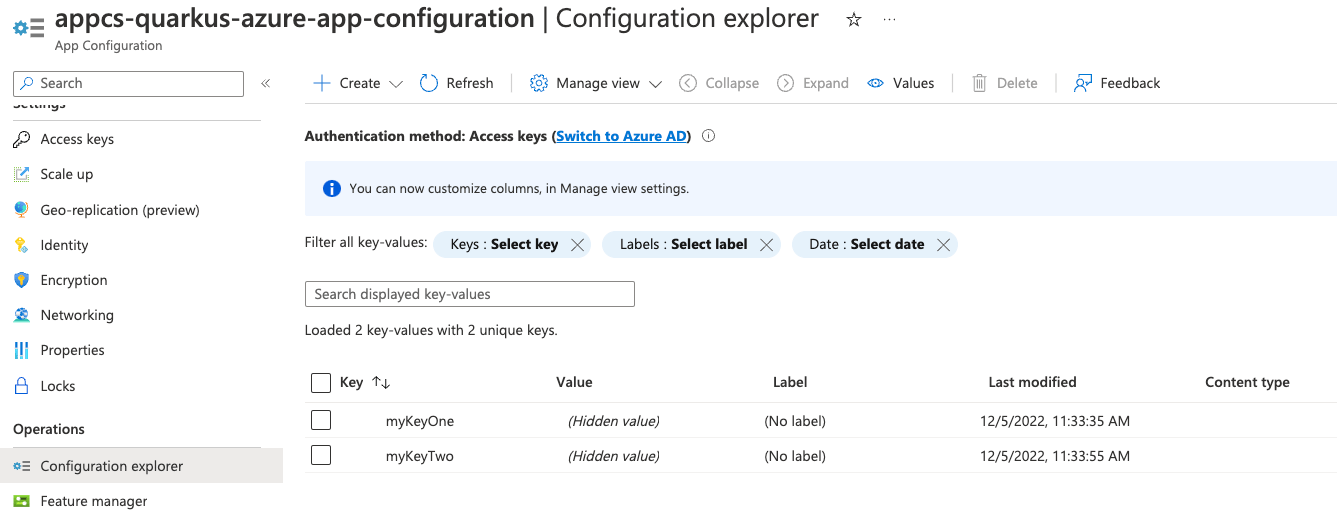Collapse the sidebar with double chevron

pyautogui.click(x=266, y=83)
